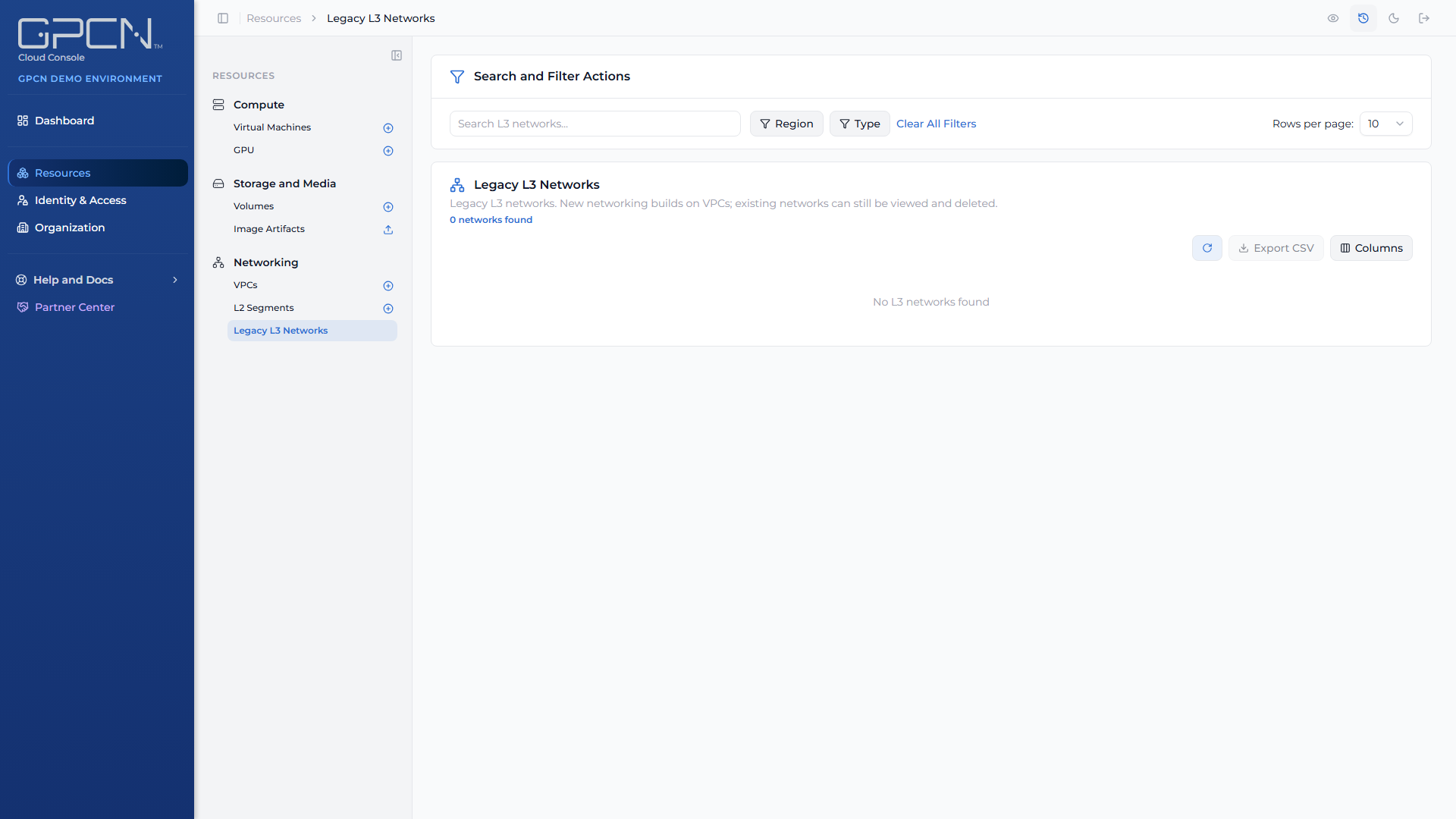This screenshot has width=1456, height=819.
Task: Add a new Virtual Machine plus icon
Action: (x=388, y=128)
